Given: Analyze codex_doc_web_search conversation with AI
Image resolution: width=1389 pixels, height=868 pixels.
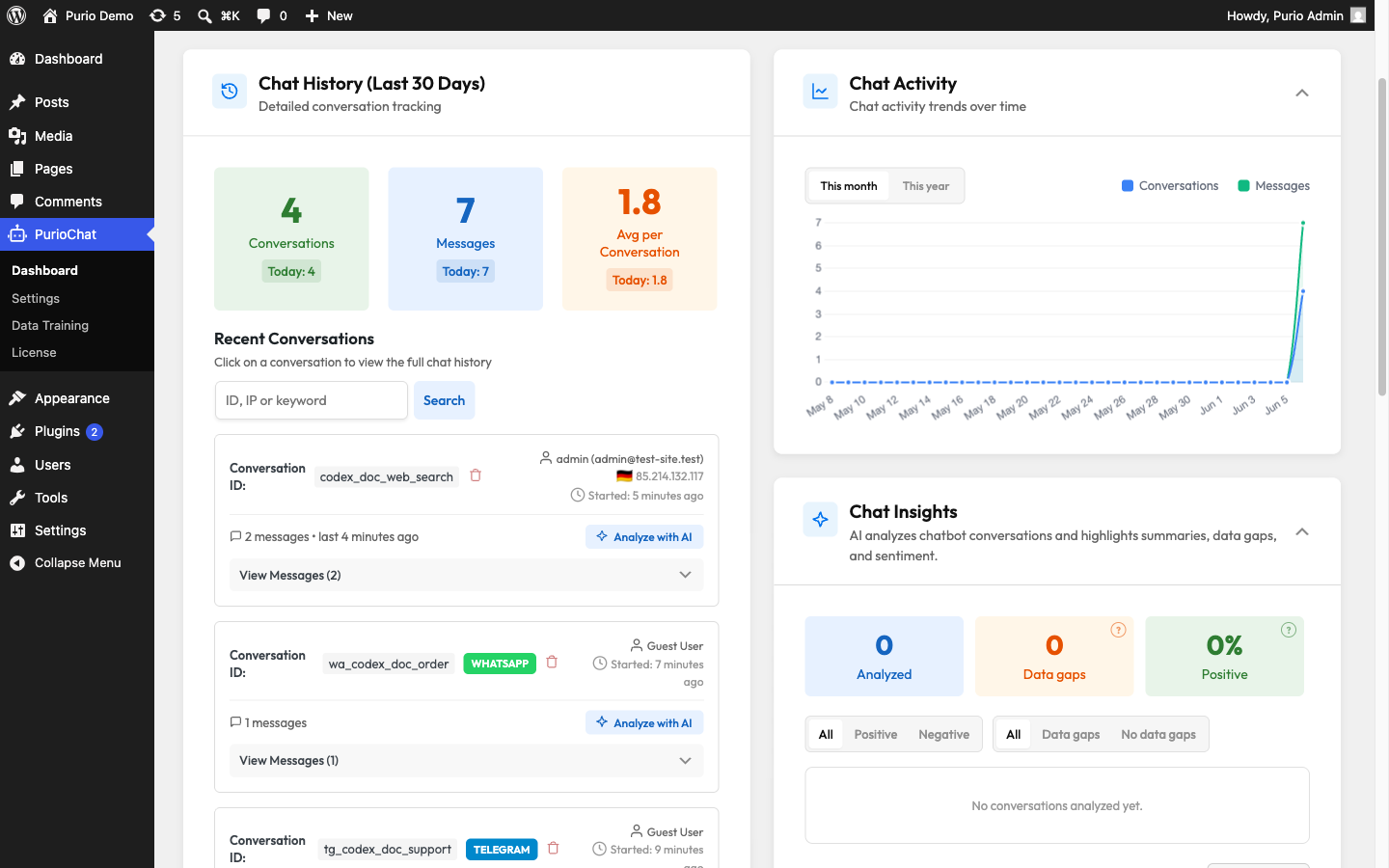Looking at the screenshot, I should pos(644,537).
